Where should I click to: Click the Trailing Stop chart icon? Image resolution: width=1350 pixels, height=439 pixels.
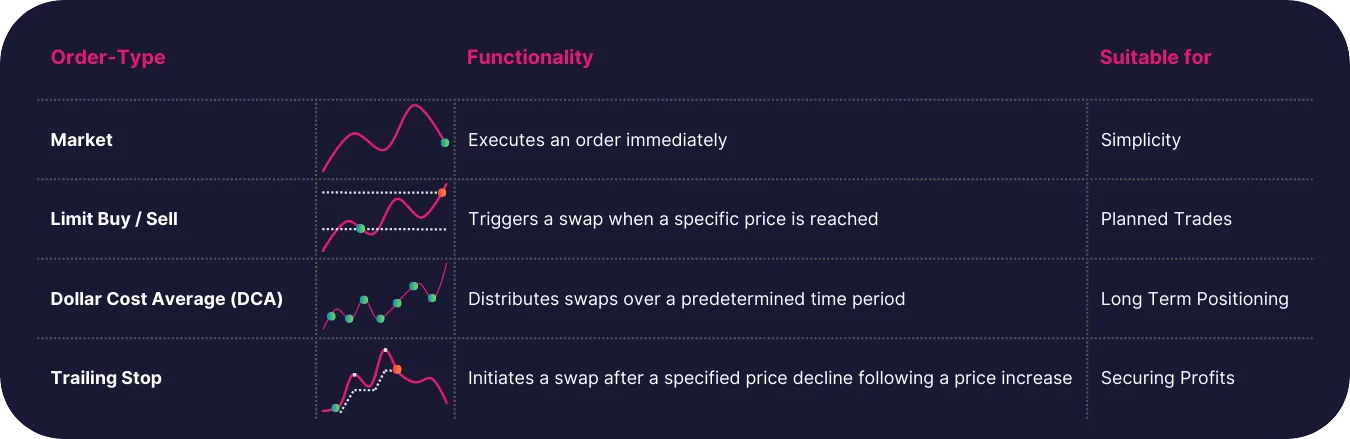click(x=383, y=380)
